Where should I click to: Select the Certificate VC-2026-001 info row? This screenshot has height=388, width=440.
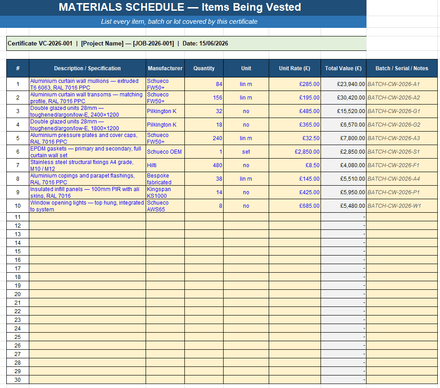coord(186,44)
